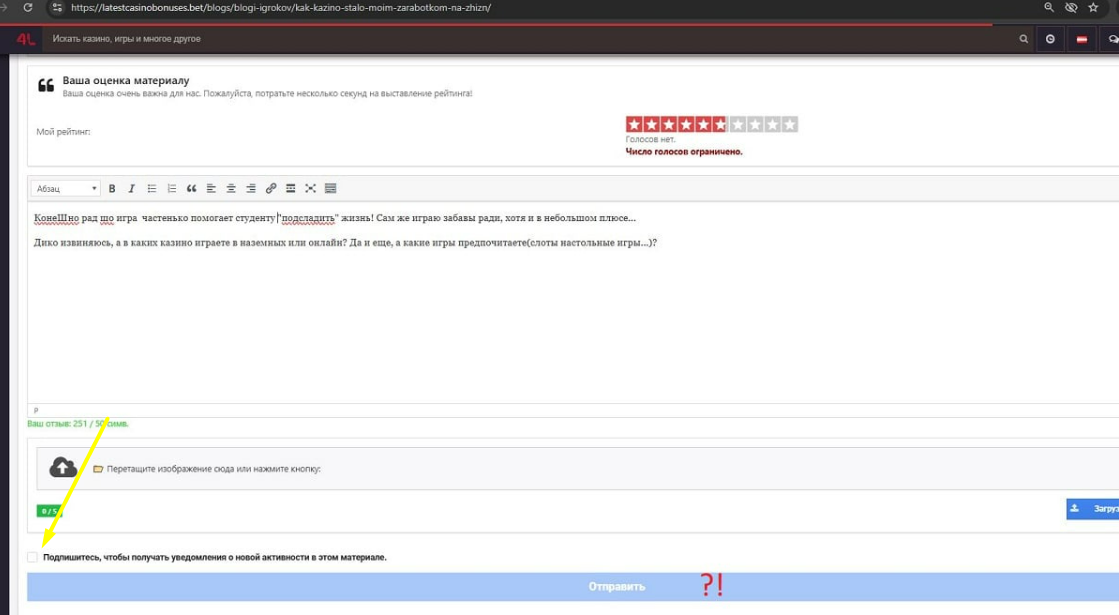The width and height of the screenshot is (1119, 615).
Task: Apply blockquote formatting
Action: (x=192, y=189)
